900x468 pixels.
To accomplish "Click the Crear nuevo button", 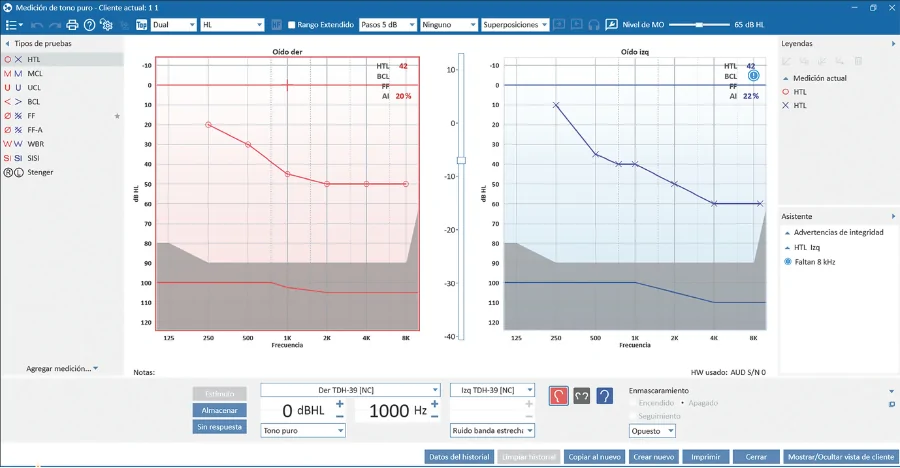I will tap(654, 456).
